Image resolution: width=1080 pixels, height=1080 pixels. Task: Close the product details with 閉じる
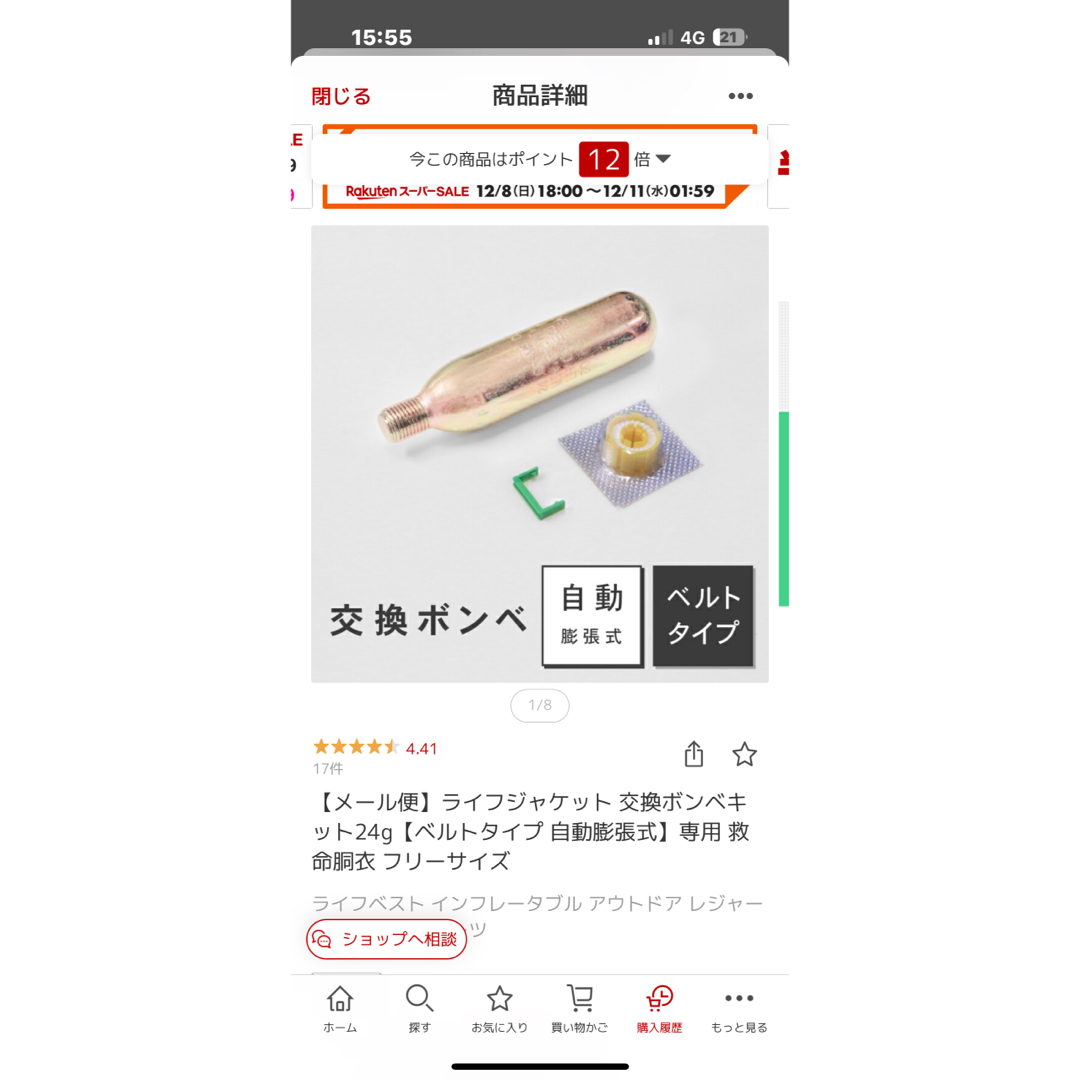pos(341,96)
